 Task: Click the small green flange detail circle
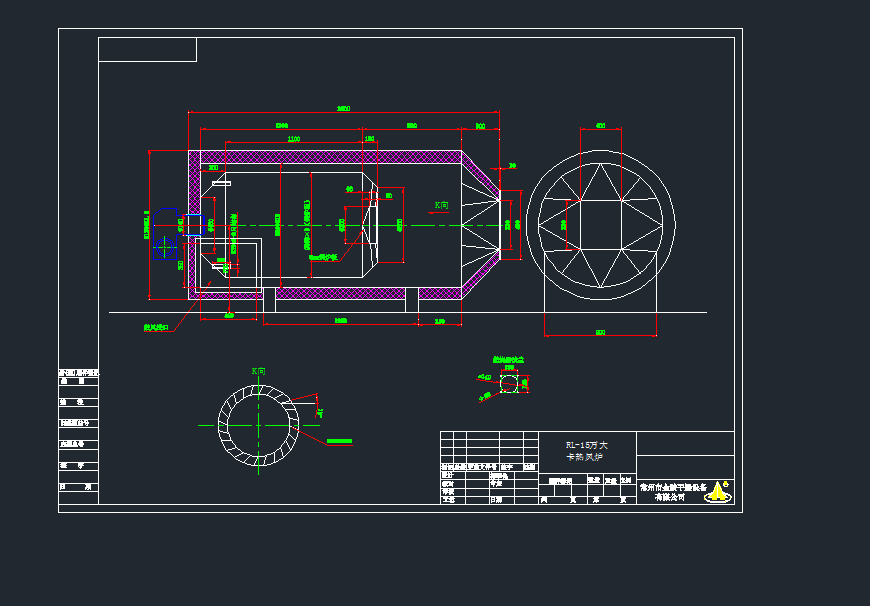(x=508, y=384)
